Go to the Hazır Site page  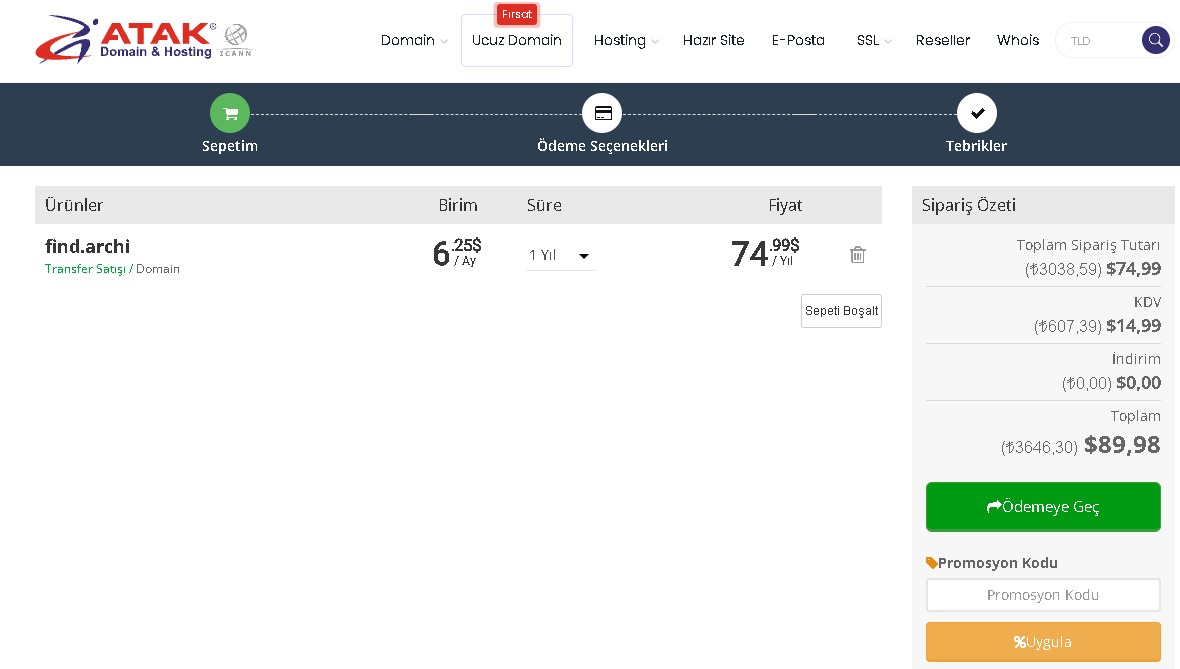713,41
